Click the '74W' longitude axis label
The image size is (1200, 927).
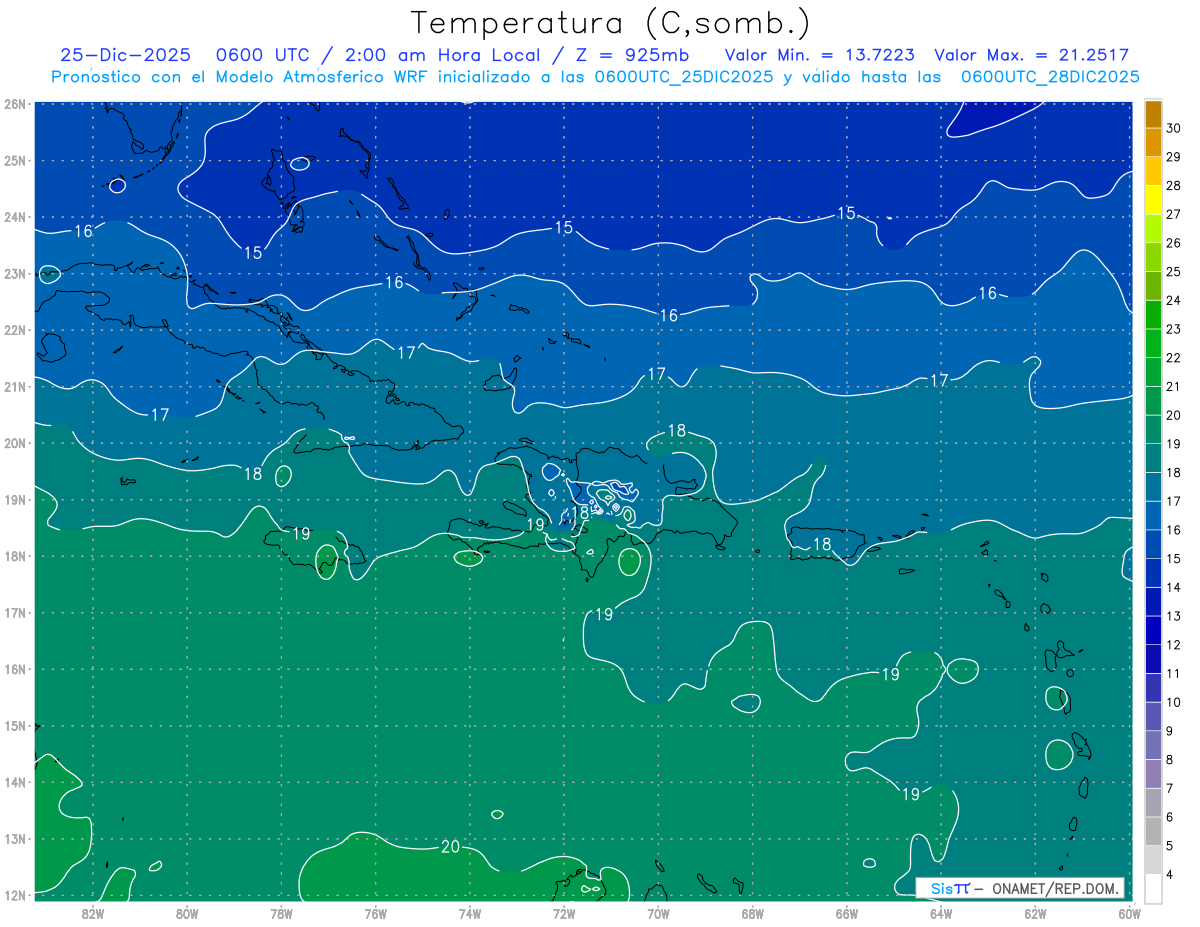[470, 913]
